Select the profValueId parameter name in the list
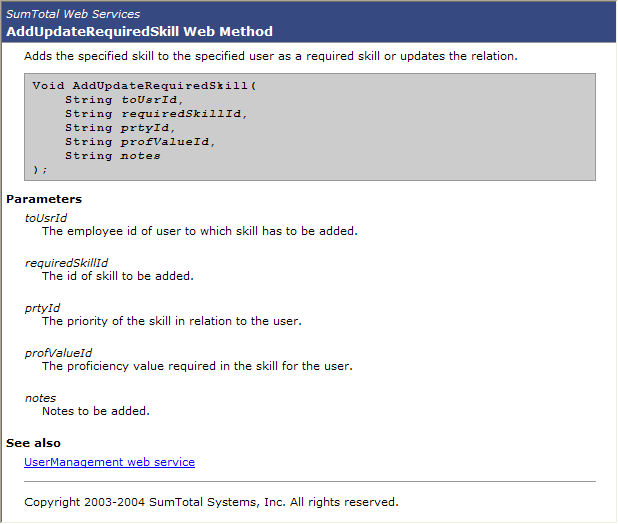Viewport: 618px width, 524px height. [x=58, y=353]
